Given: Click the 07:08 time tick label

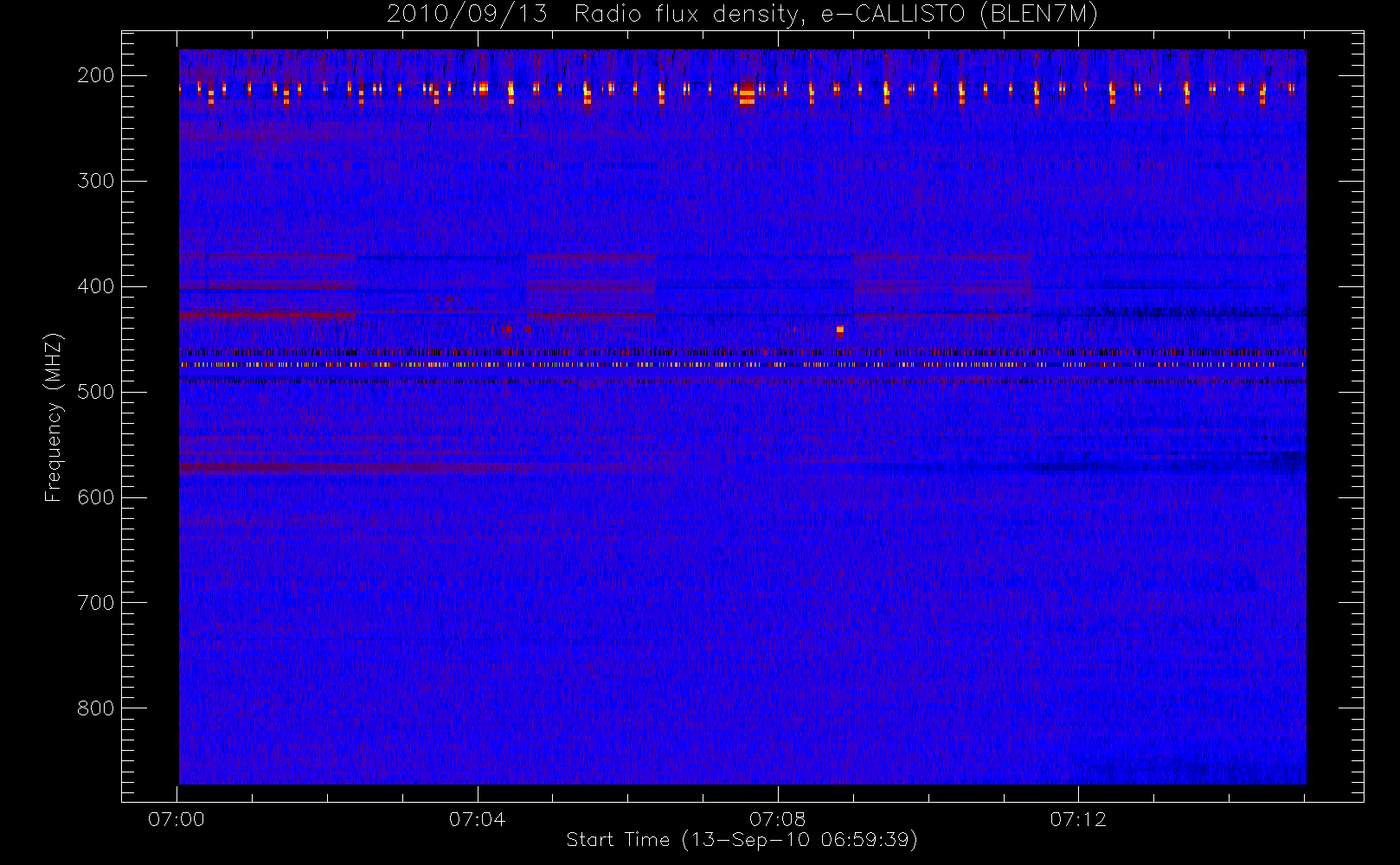Looking at the screenshot, I should [x=777, y=819].
